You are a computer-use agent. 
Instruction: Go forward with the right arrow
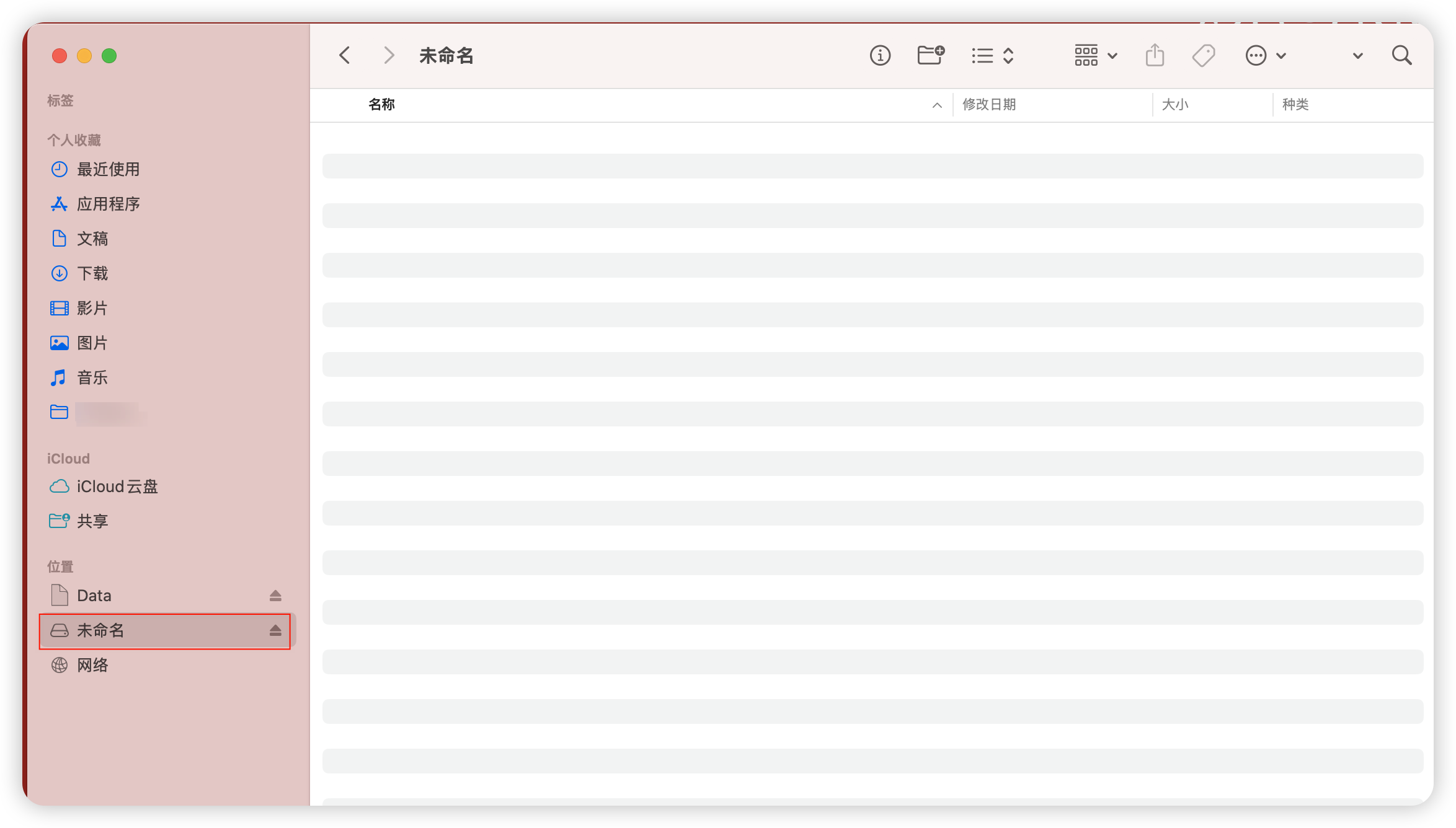(x=389, y=55)
